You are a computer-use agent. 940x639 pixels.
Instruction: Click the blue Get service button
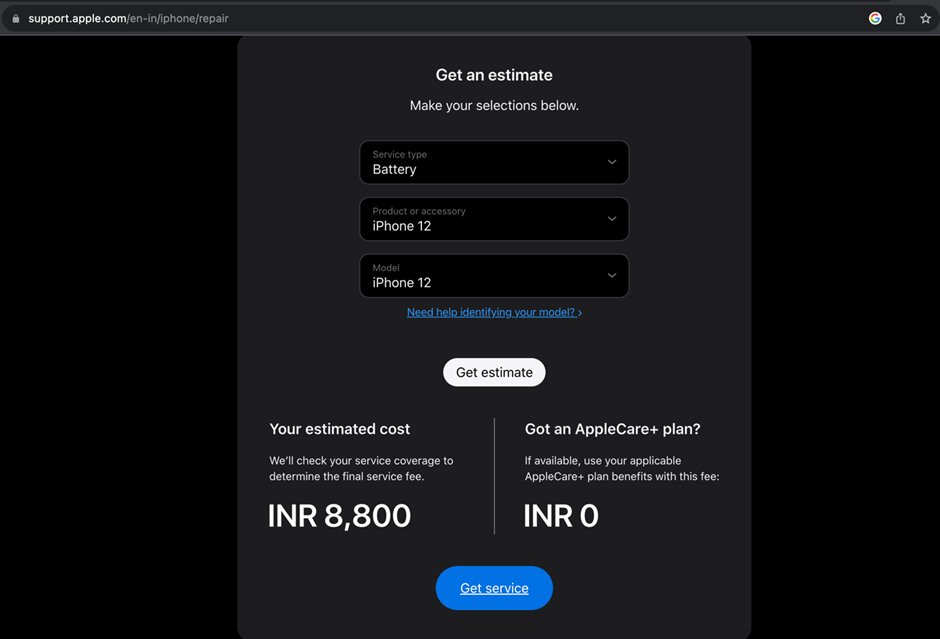click(494, 588)
